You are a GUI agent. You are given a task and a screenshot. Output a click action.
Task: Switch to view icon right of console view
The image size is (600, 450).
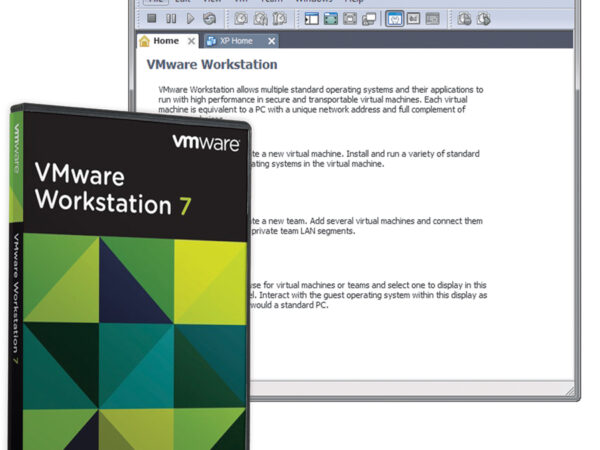413,18
